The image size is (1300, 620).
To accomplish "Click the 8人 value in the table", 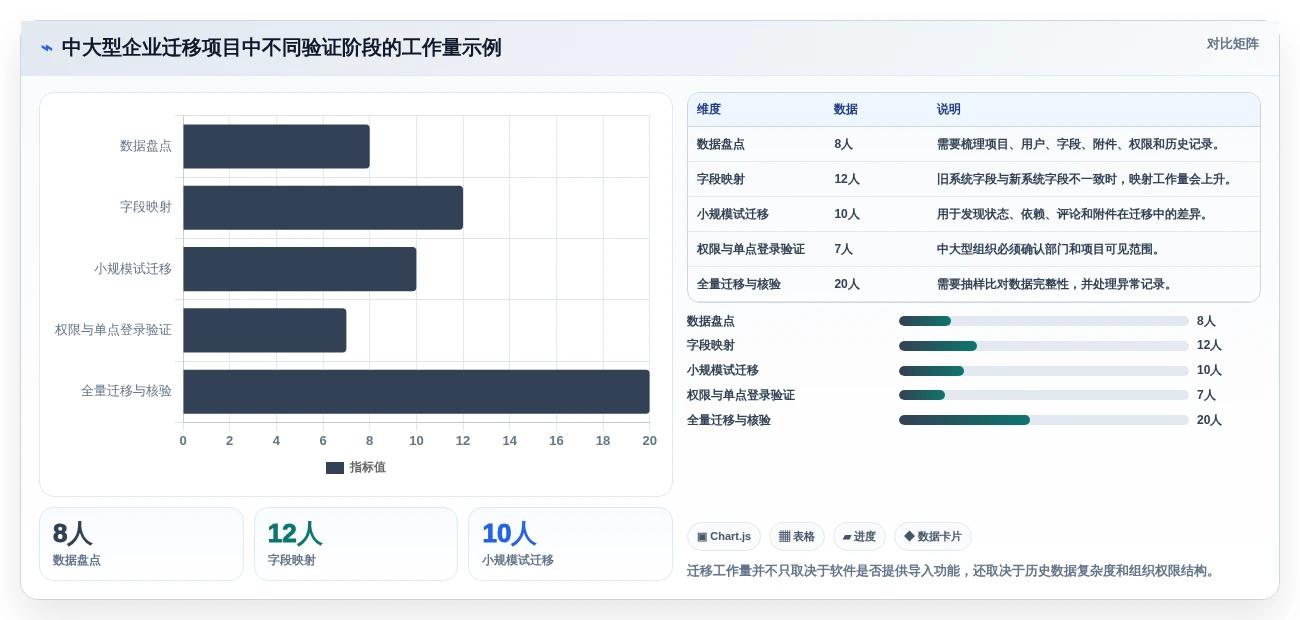I will [x=844, y=144].
